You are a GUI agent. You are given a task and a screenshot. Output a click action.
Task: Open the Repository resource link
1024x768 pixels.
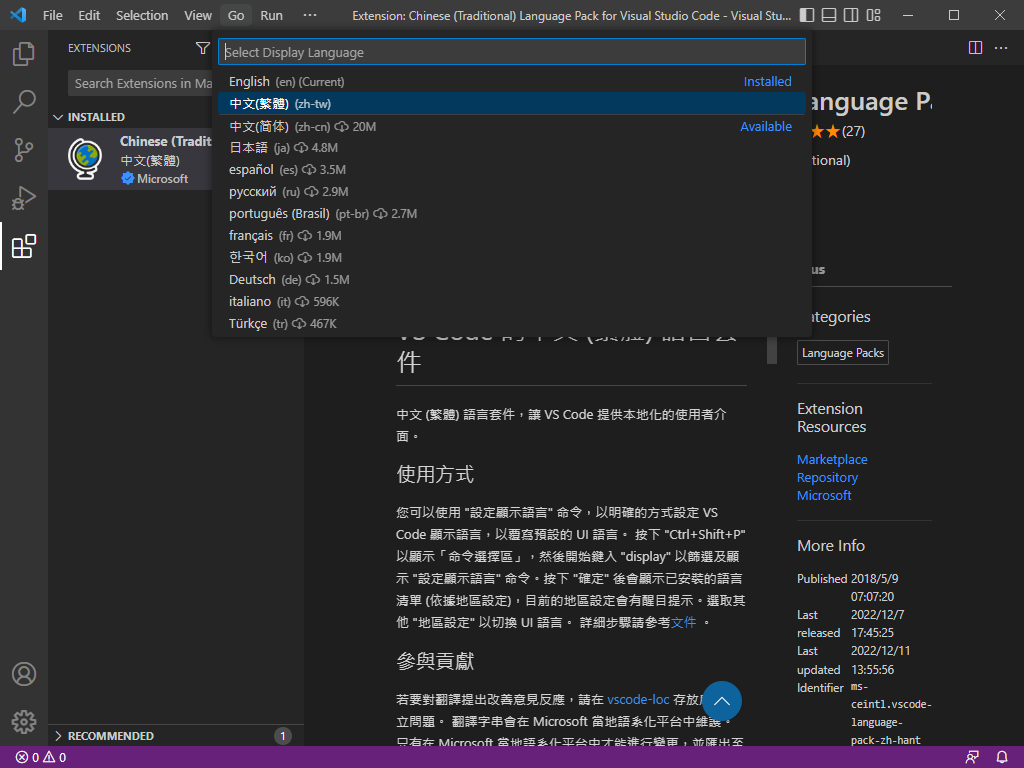point(827,477)
